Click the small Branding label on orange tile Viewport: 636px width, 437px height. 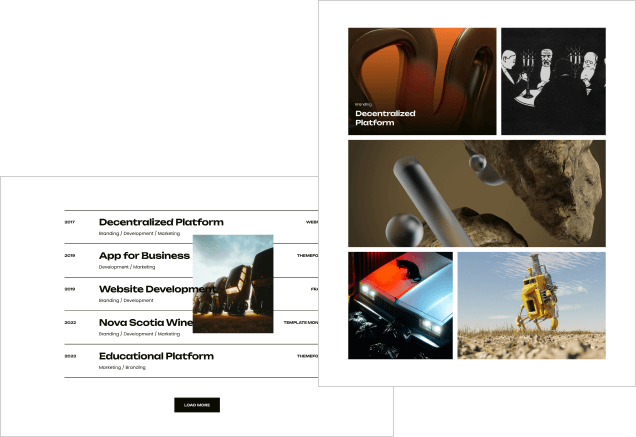363,104
